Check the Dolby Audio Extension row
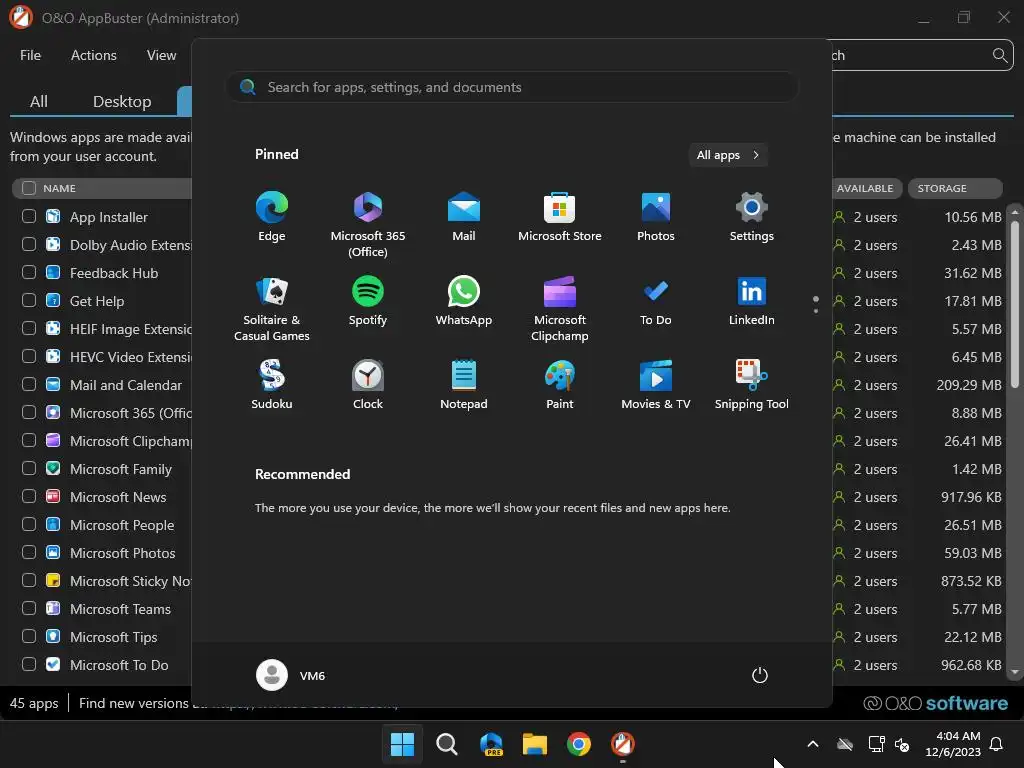1024x768 pixels. [x=29, y=244]
